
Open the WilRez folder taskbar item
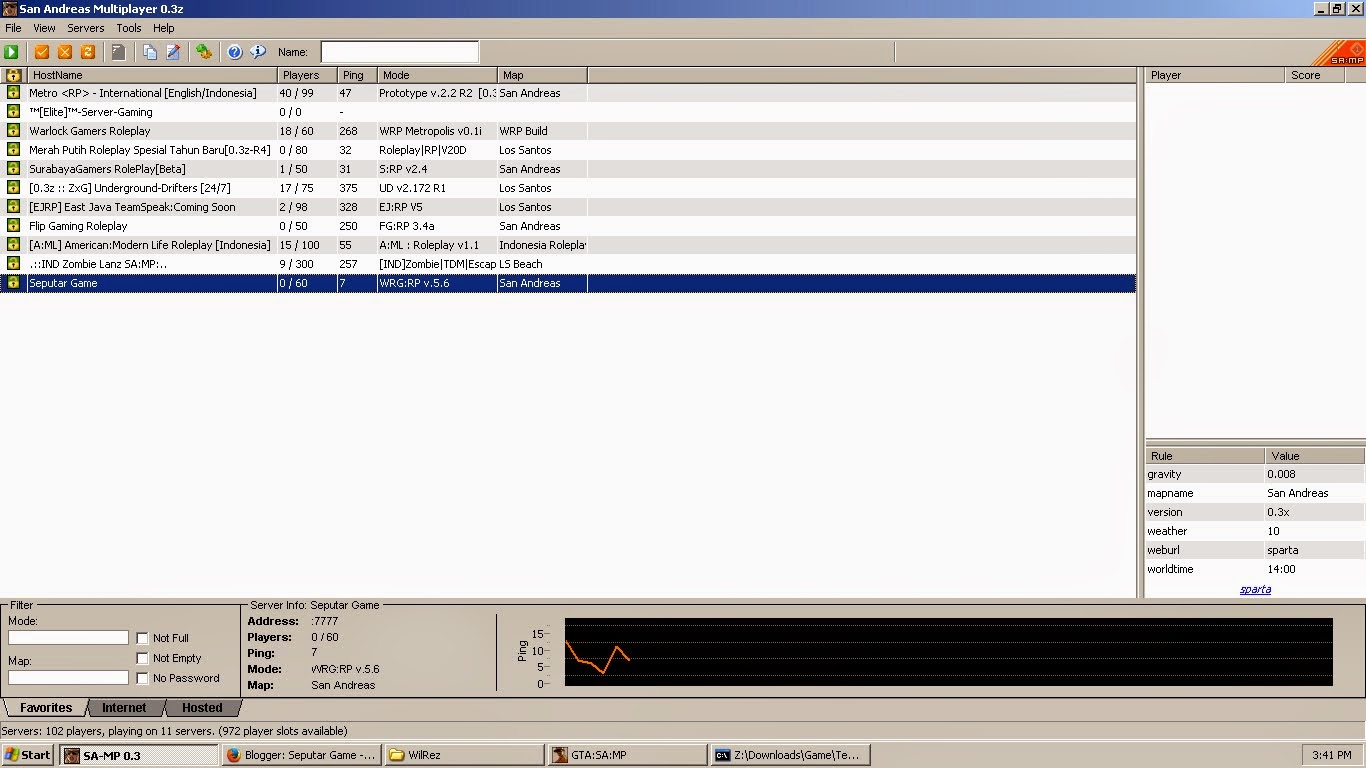464,755
